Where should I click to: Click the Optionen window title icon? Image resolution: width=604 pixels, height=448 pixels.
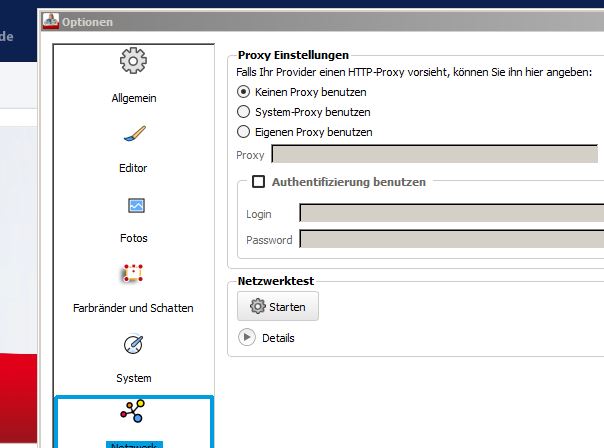pos(50,21)
